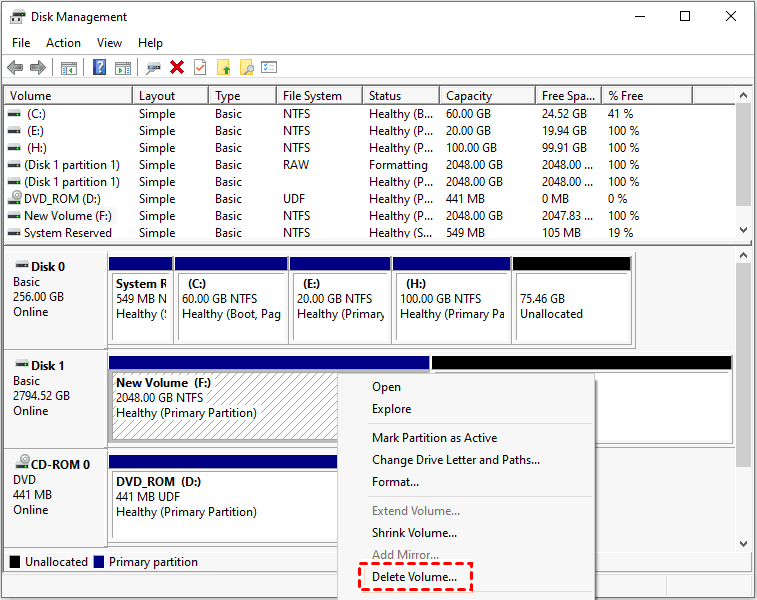757x600 pixels.
Task: Click the blue Help question mark icon
Action: point(100,67)
